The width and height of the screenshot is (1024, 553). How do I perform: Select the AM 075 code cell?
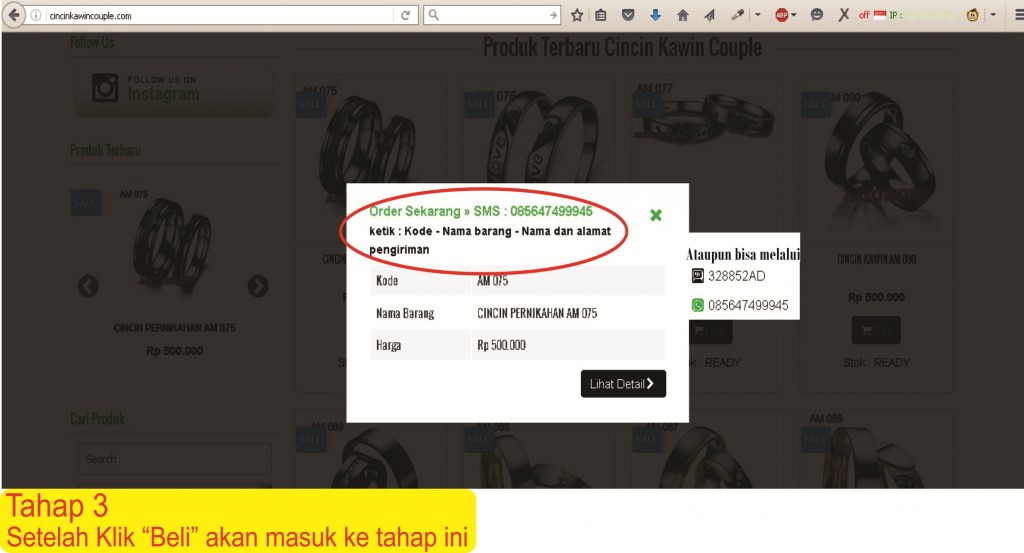(x=568, y=281)
